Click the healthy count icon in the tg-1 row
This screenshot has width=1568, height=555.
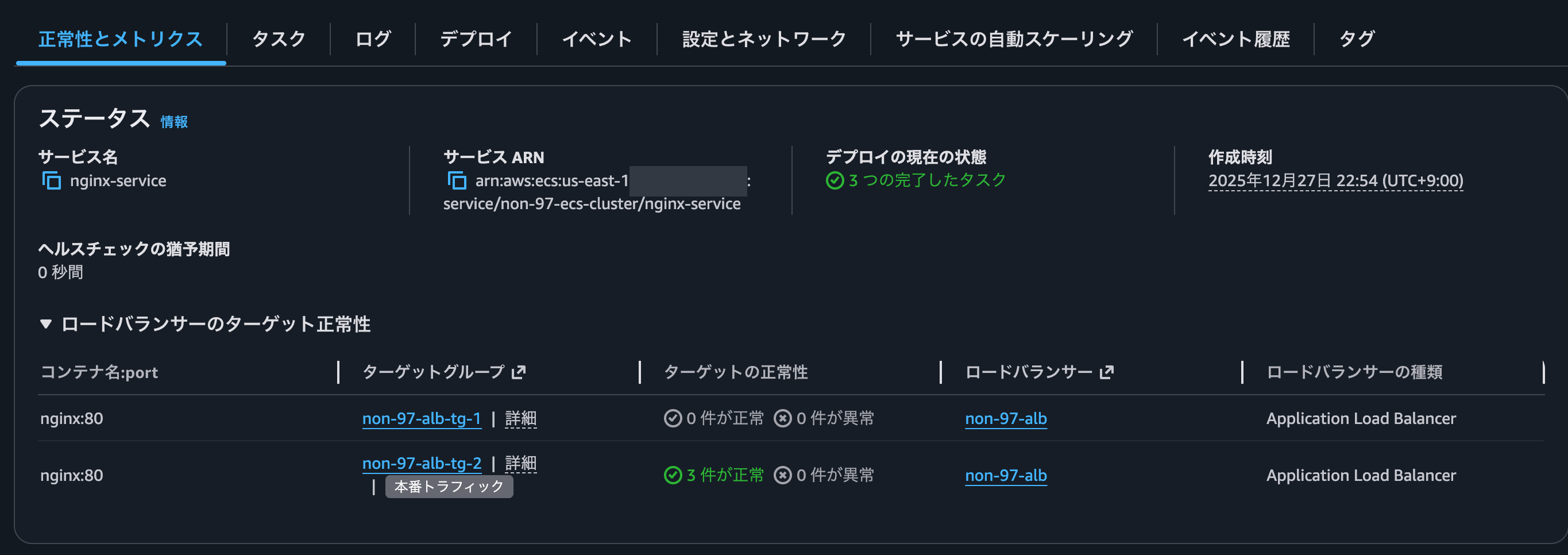click(672, 418)
